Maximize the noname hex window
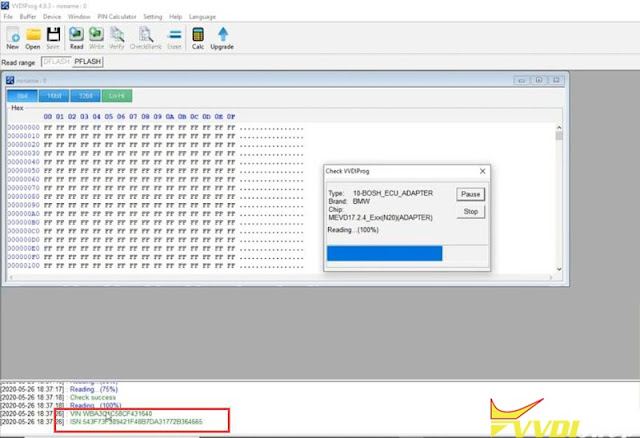The height and width of the screenshot is (438, 640). 539,80
